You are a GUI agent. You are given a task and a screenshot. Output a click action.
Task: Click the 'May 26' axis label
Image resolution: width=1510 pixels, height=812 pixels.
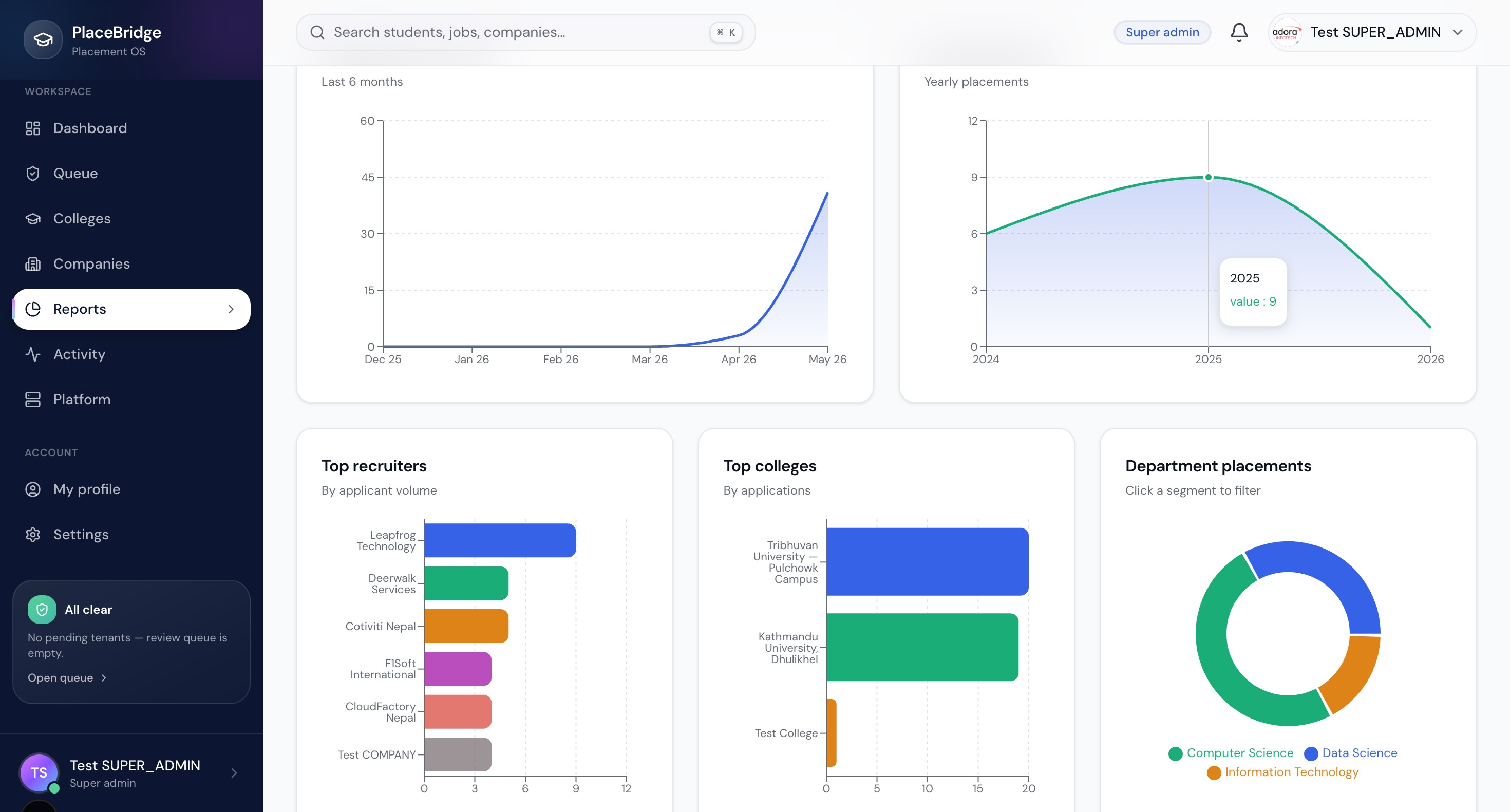(828, 360)
